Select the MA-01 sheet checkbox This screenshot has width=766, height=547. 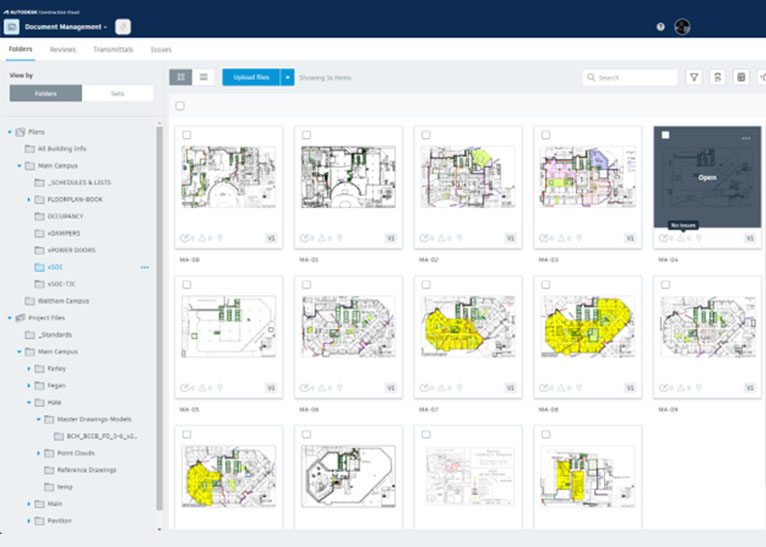[306, 135]
